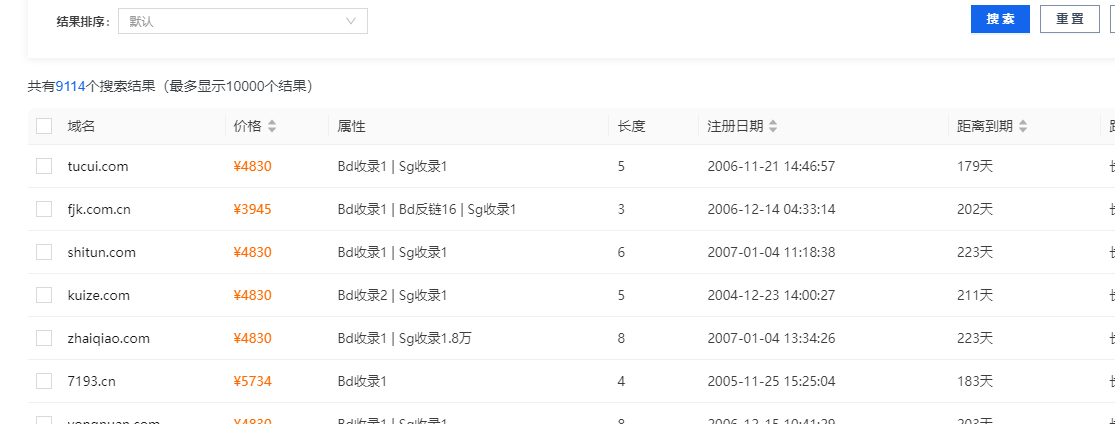Screen dimensions: 1115x424
Task: Open domain zhaiqiao.com
Action: click(x=109, y=338)
